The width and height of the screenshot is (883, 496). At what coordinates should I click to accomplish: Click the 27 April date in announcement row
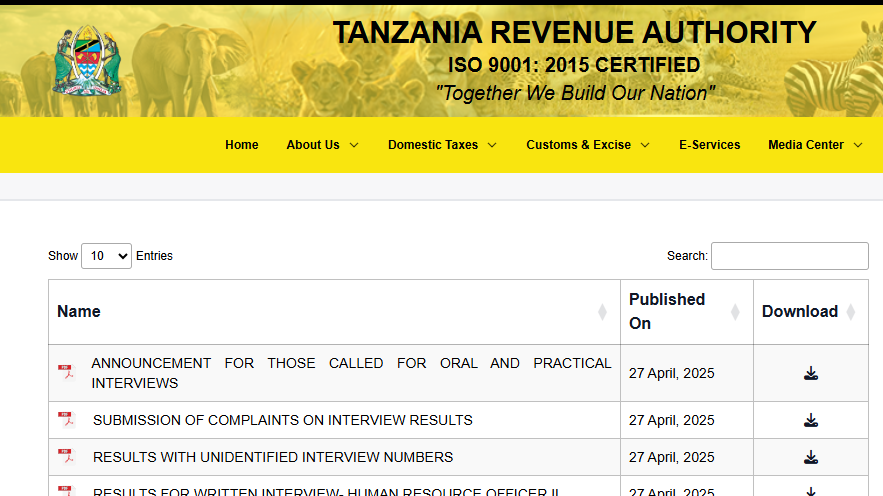coord(671,373)
